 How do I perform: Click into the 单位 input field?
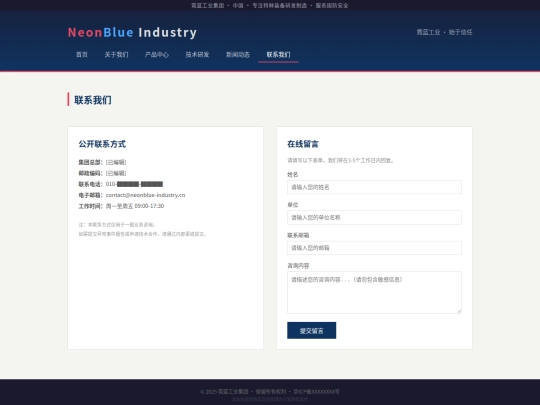(x=374, y=217)
